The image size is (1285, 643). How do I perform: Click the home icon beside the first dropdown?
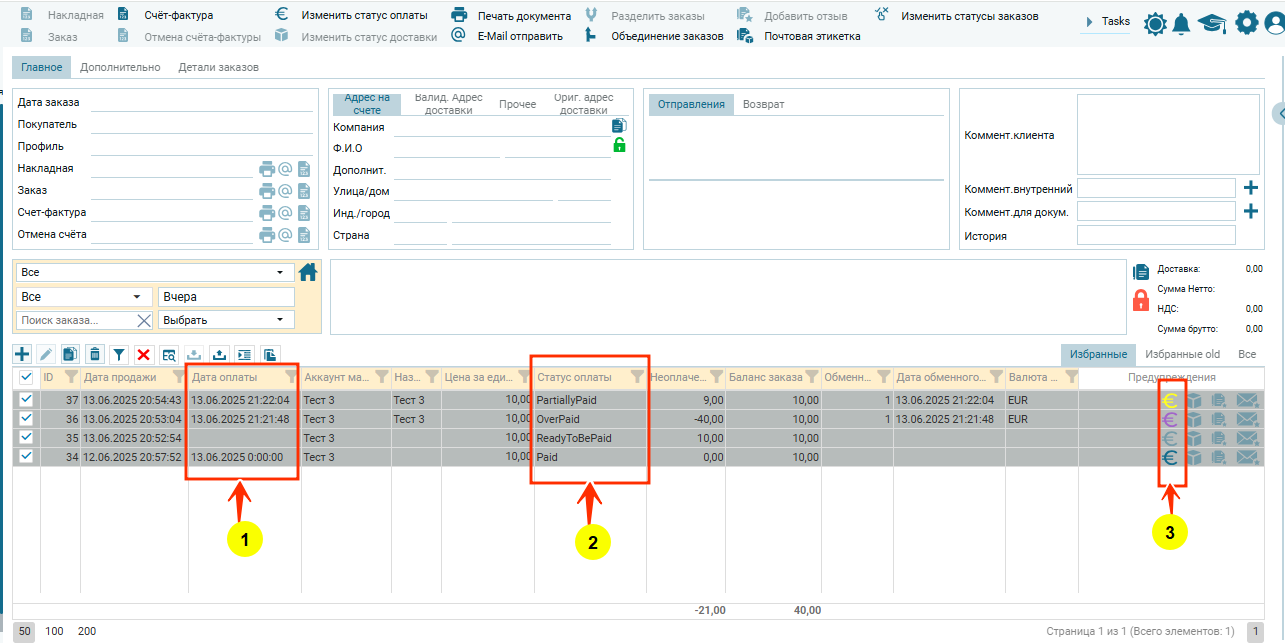pos(308,272)
